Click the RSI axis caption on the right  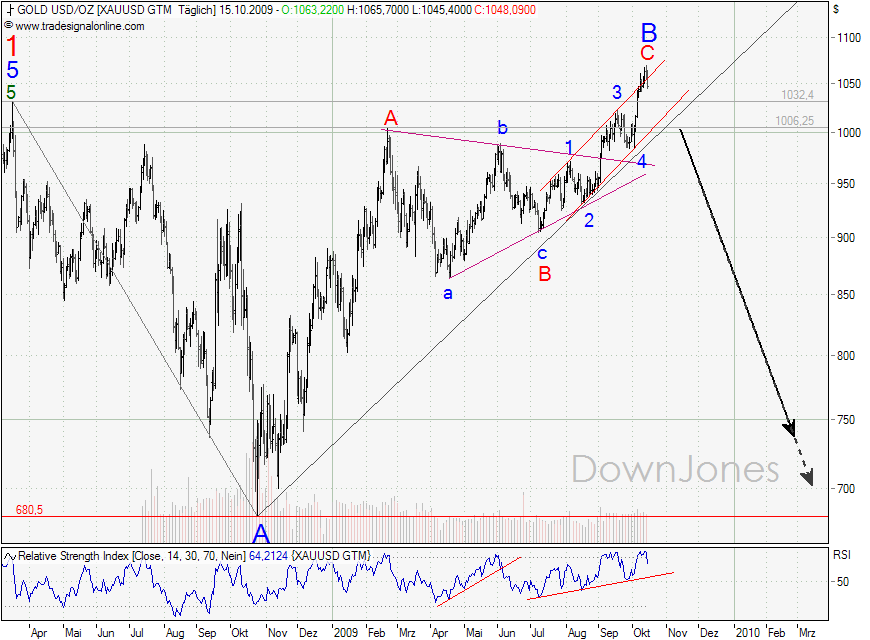tap(842, 555)
